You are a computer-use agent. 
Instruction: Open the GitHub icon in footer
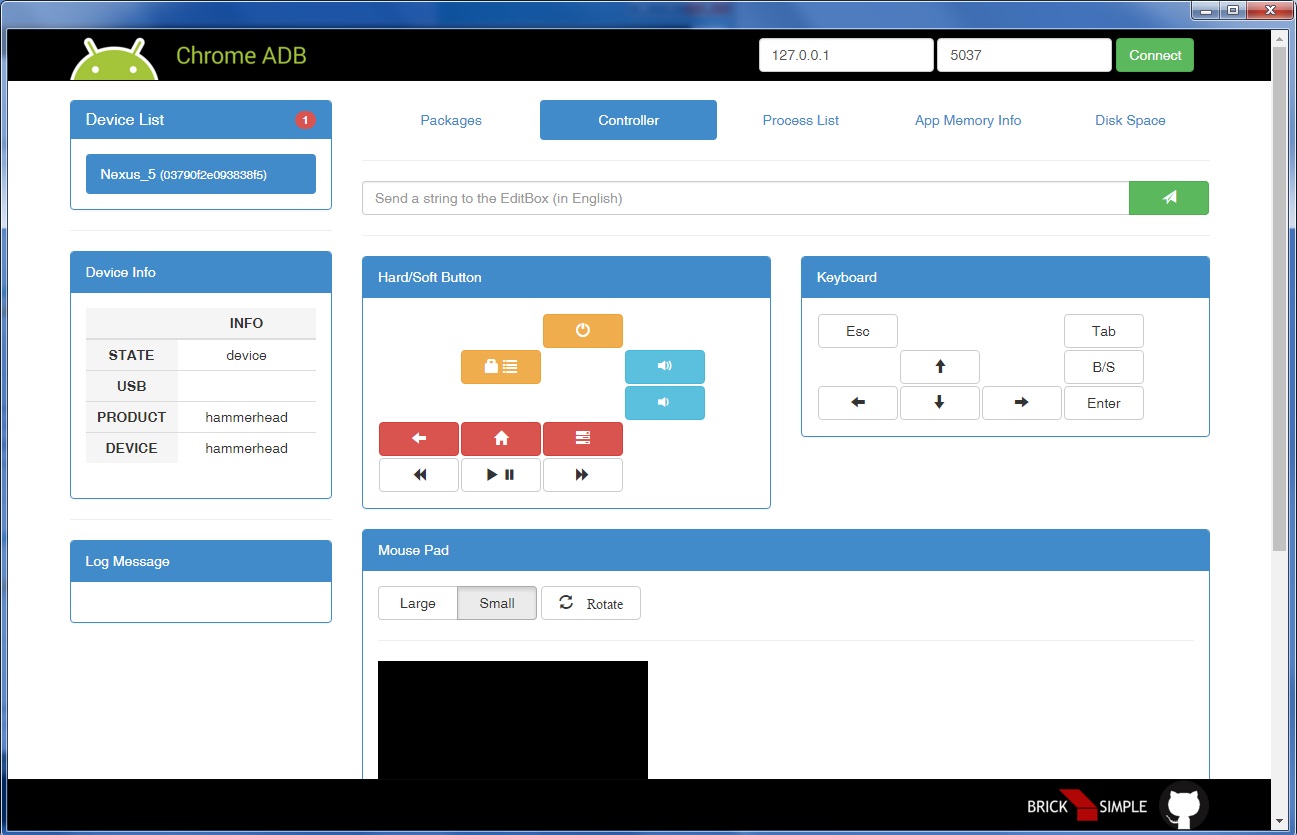coord(1183,806)
